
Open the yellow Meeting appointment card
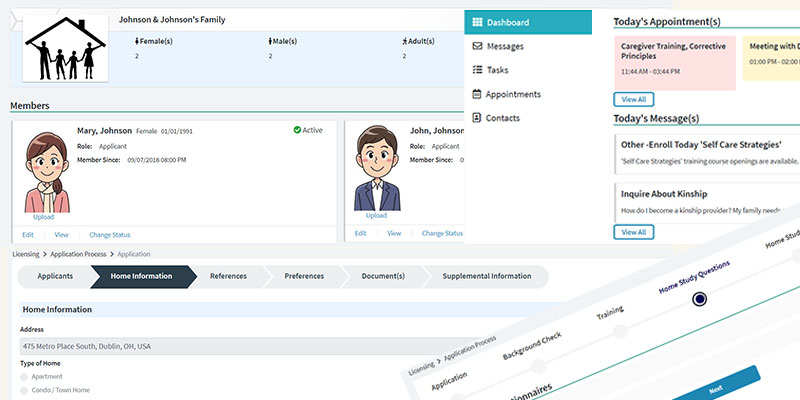point(771,58)
